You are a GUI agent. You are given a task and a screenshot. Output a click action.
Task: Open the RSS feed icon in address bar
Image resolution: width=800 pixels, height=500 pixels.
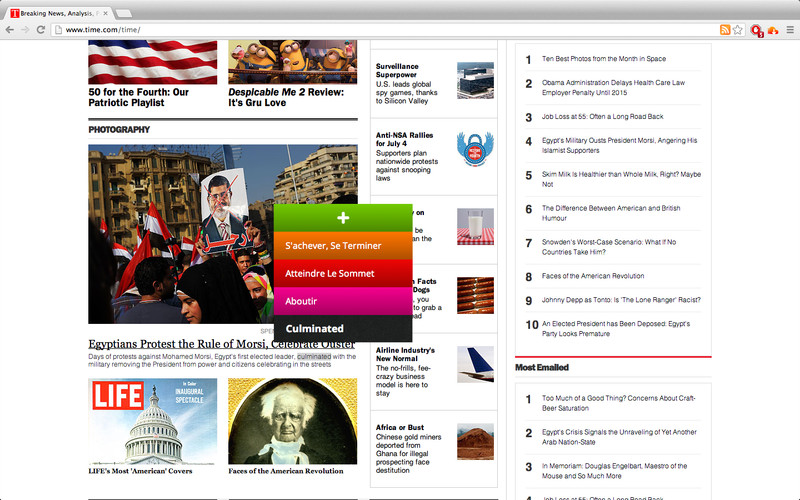tap(724, 30)
